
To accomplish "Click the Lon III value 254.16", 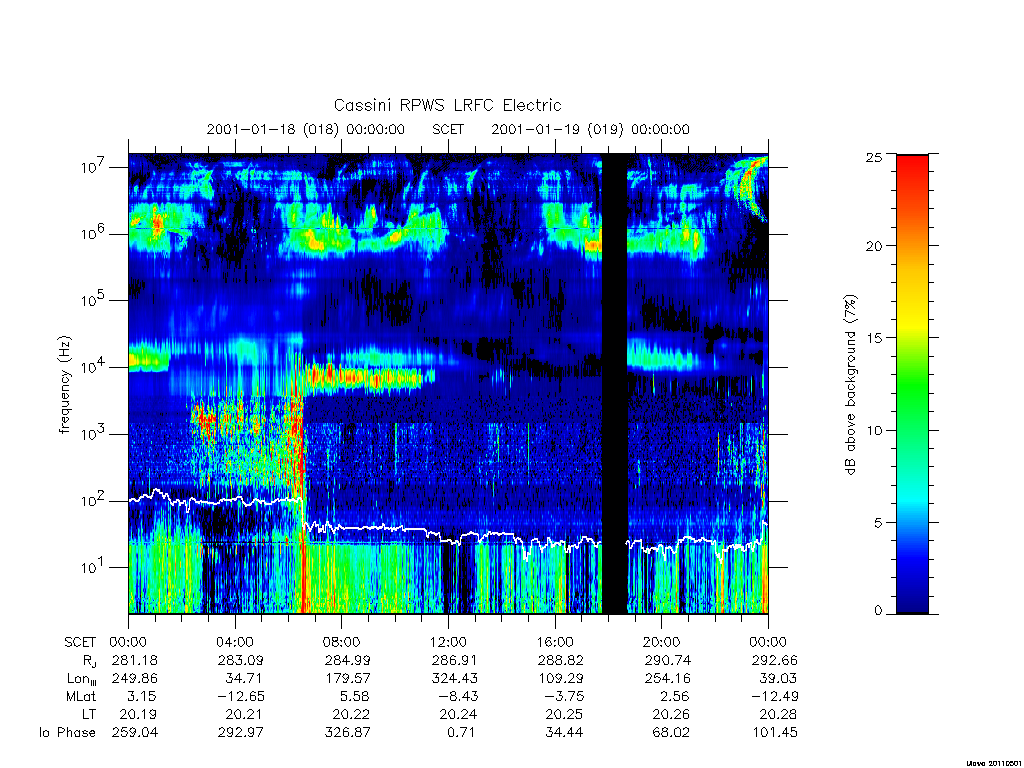I will [x=667, y=679].
